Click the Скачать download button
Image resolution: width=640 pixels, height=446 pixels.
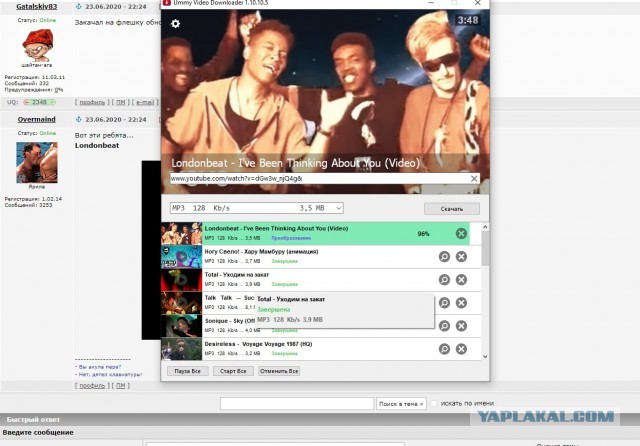pyautogui.click(x=452, y=209)
